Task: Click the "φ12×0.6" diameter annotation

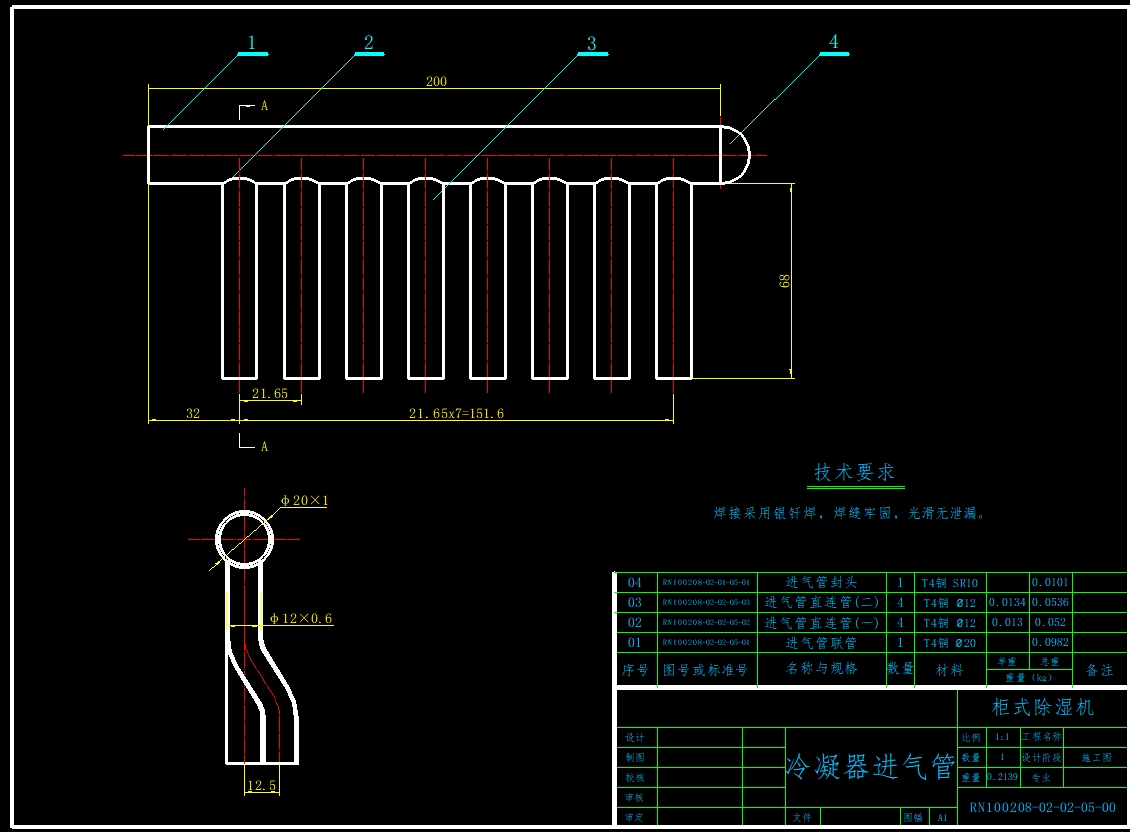Action: pyautogui.click(x=301, y=619)
